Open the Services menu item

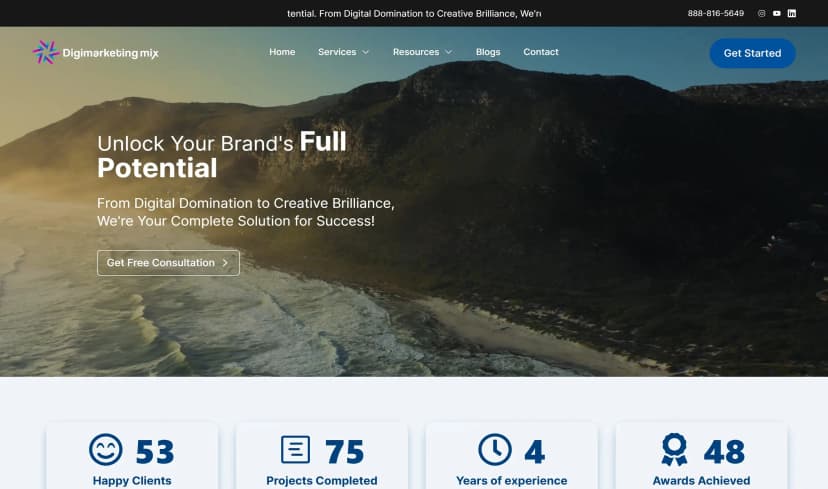pyautogui.click(x=337, y=52)
